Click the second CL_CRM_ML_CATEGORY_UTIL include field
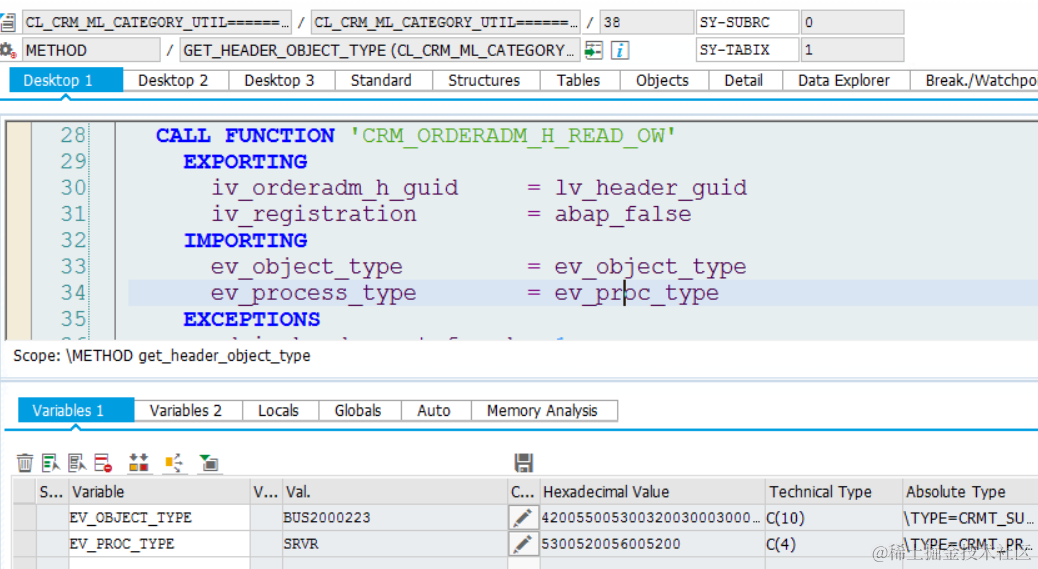The width and height of the screenshot is (1038, 569). pos(446,22)
